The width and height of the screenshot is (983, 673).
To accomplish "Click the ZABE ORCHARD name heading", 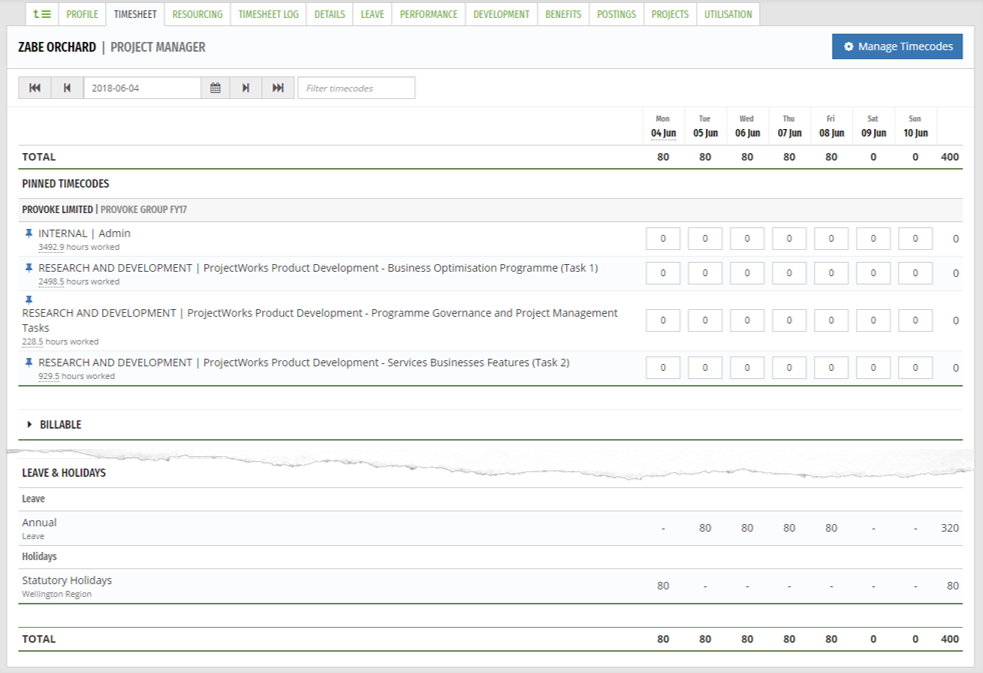I will pyautogui.click(x=57, y=47).
